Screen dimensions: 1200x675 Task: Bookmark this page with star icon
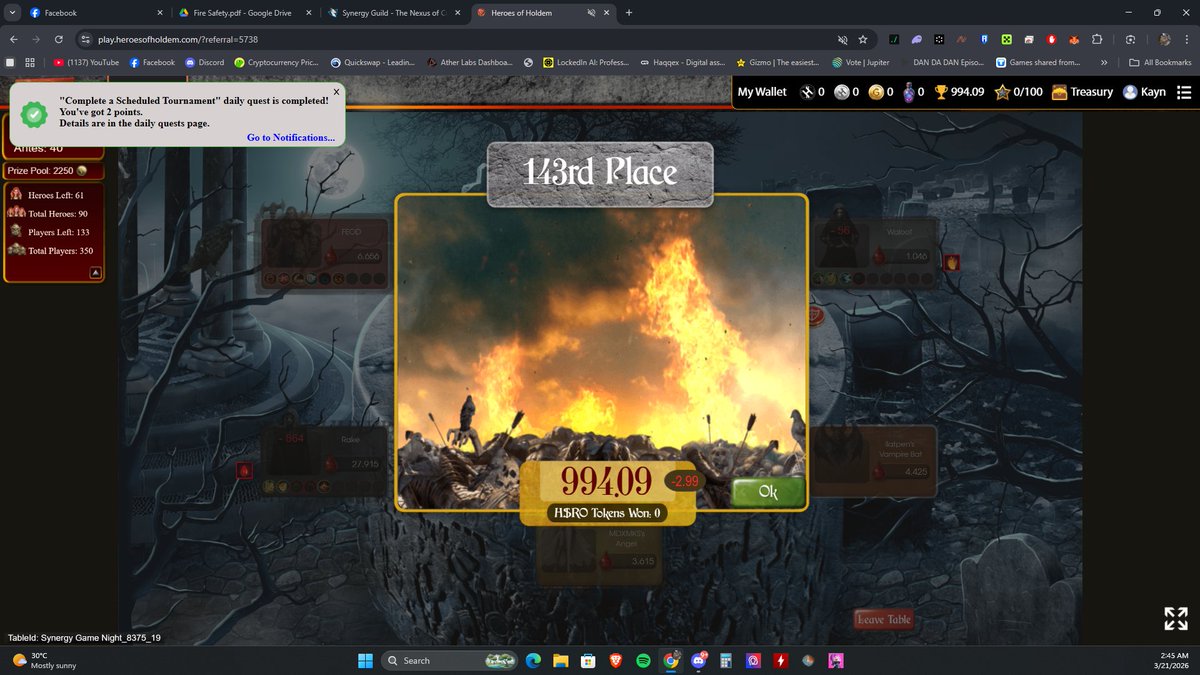(863, 39)
